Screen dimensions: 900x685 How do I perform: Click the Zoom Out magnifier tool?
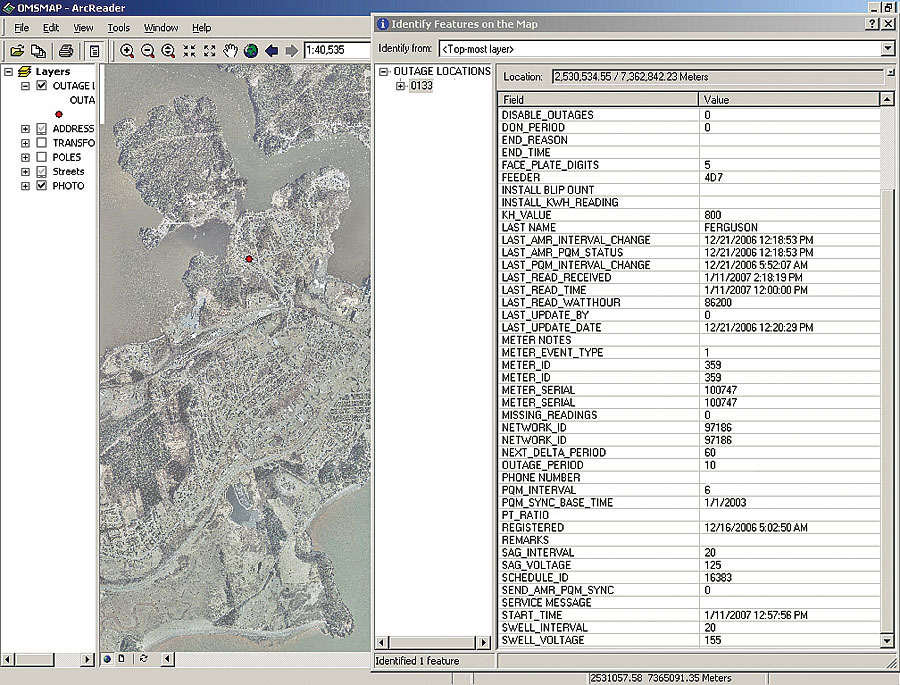tap(147, 50)
